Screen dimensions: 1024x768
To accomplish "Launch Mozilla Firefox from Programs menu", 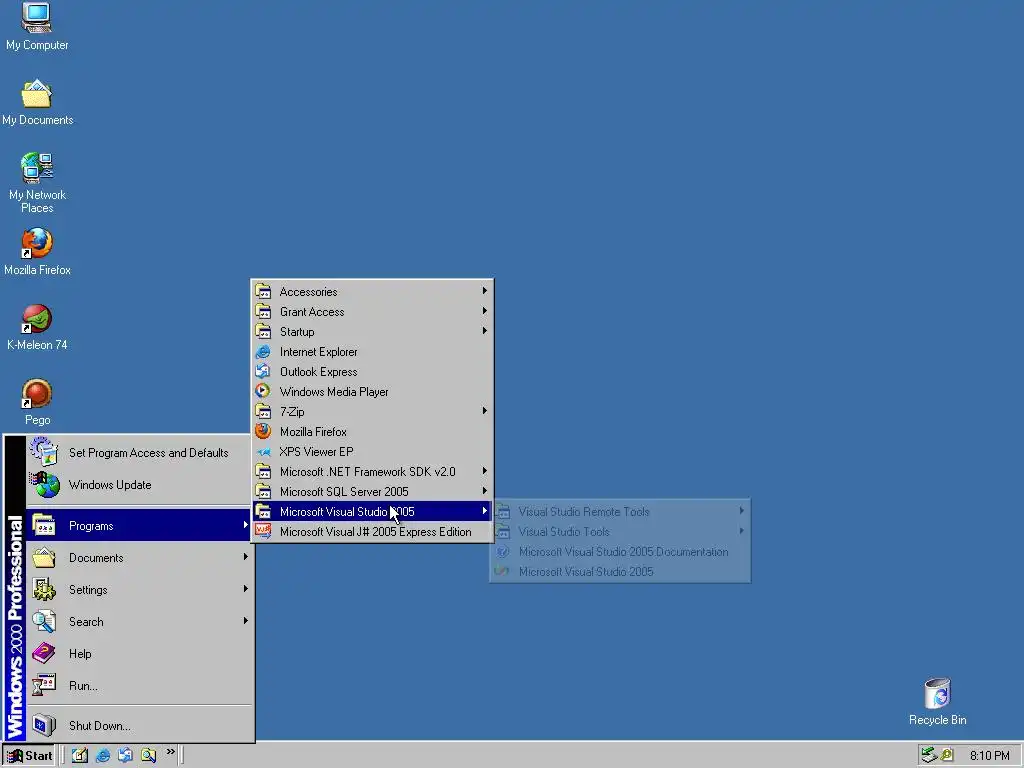I will 372,432.
